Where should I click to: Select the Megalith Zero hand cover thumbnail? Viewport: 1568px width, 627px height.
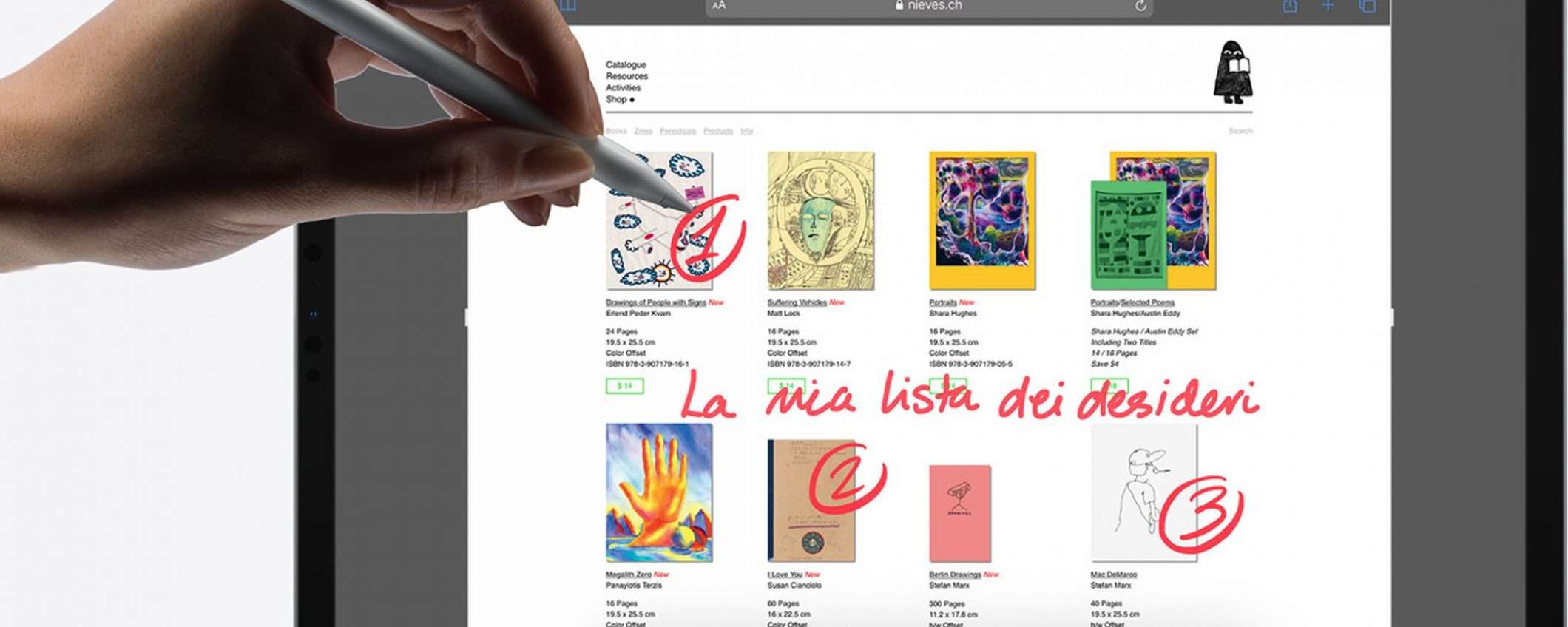pos(659,493)
